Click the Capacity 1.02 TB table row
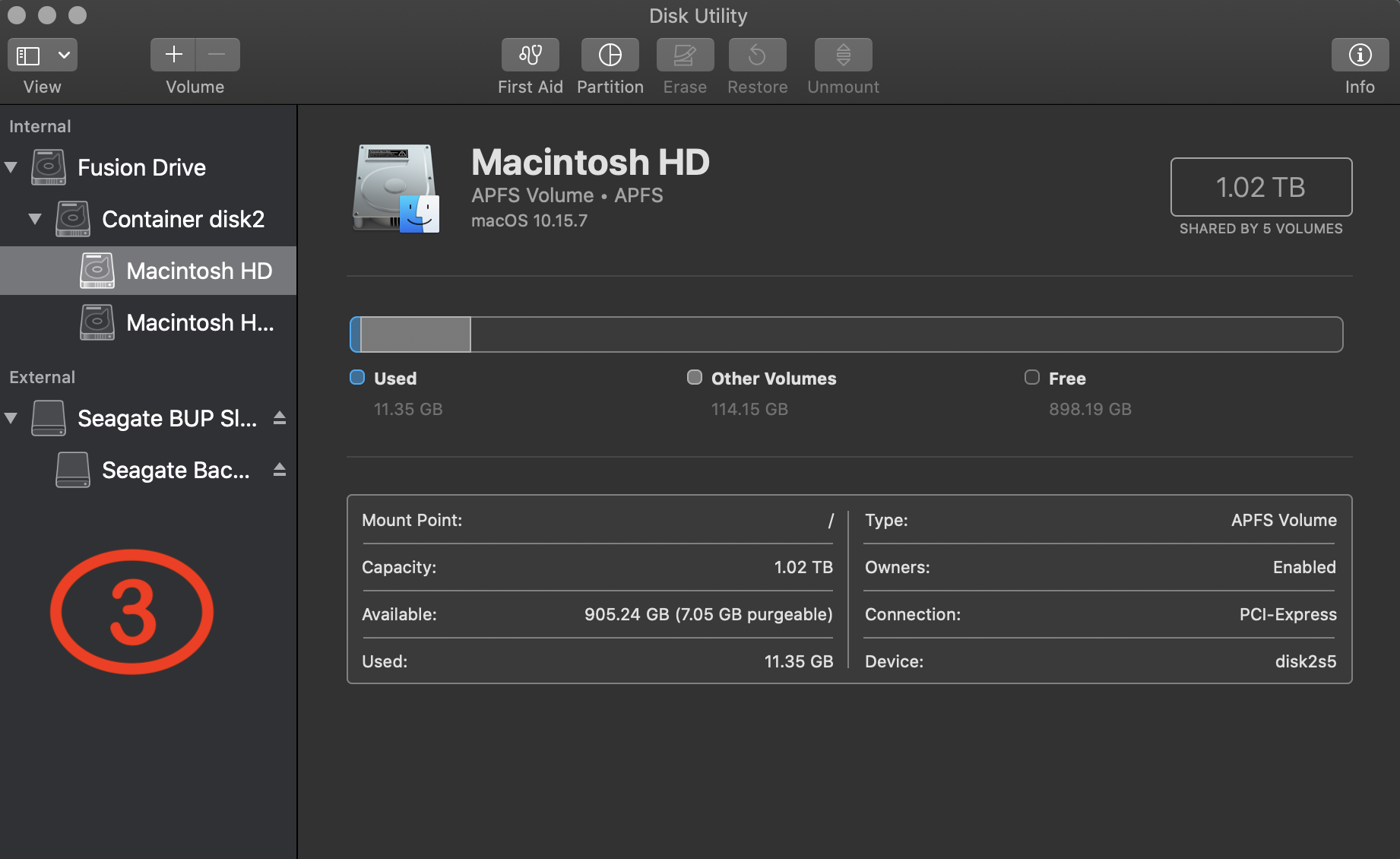 (x=597, y=567)
